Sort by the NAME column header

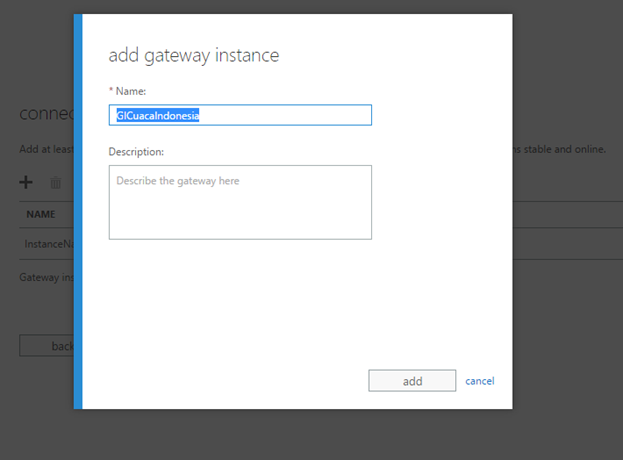coord(41,214)
